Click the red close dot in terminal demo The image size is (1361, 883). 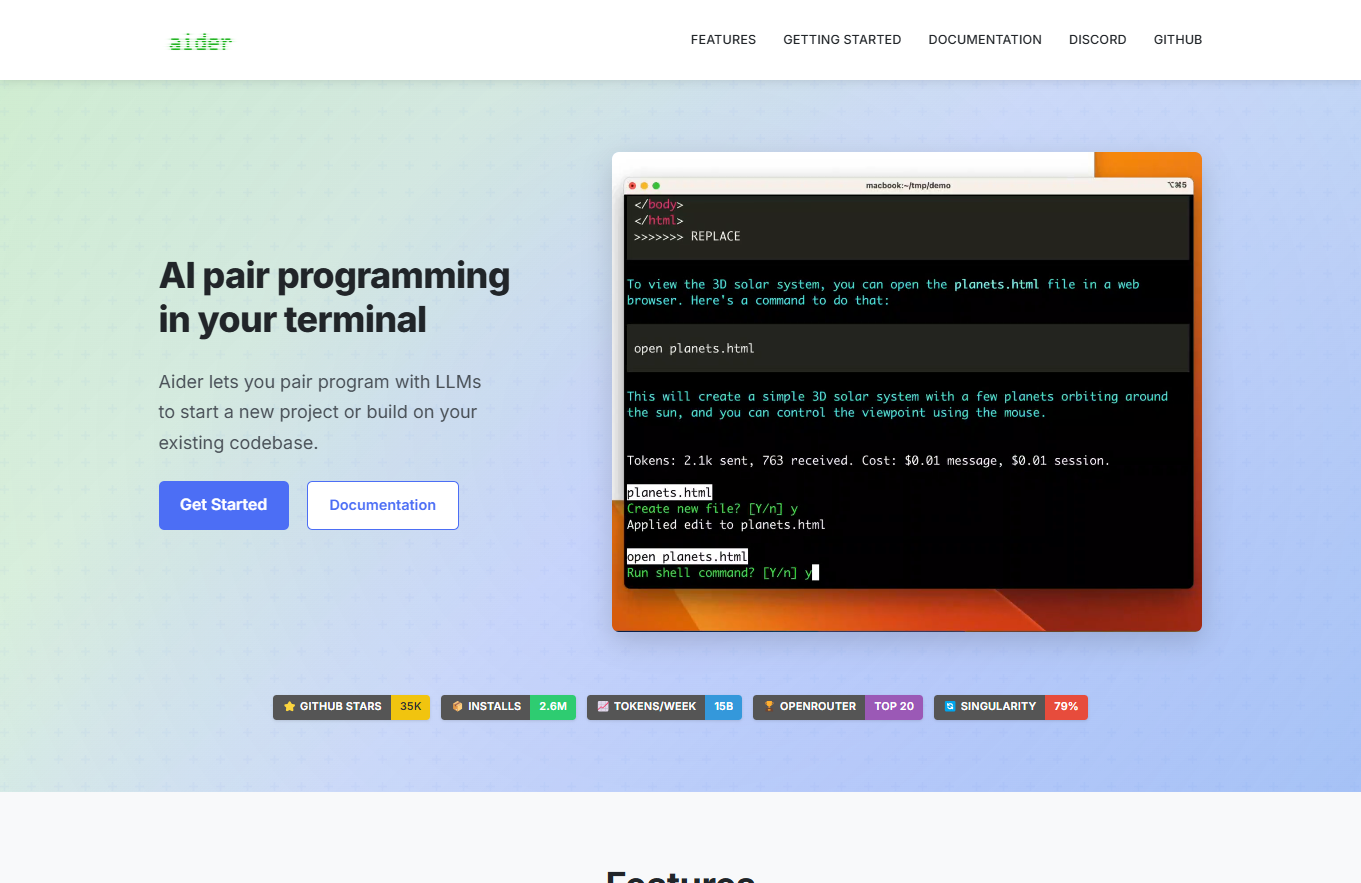(x=632, y=186)
